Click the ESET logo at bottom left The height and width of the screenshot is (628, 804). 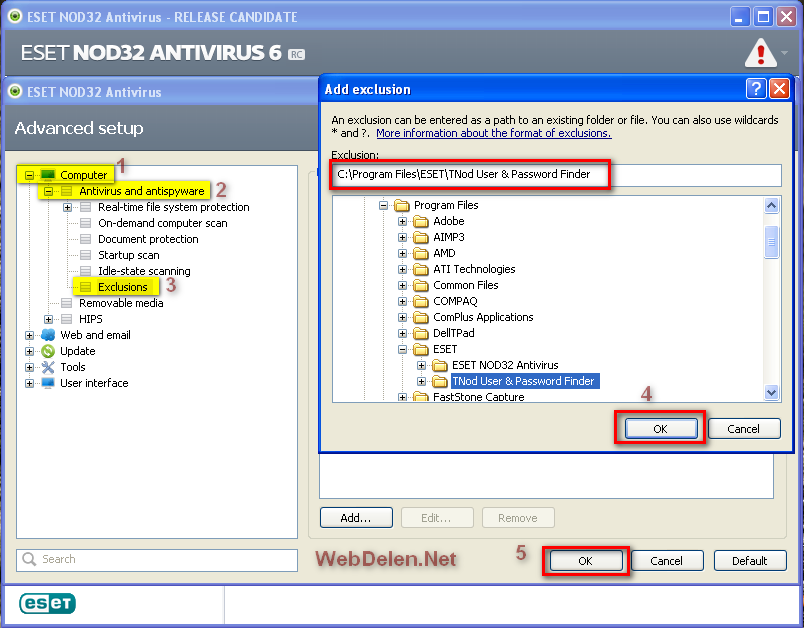(x=47, y=603)
